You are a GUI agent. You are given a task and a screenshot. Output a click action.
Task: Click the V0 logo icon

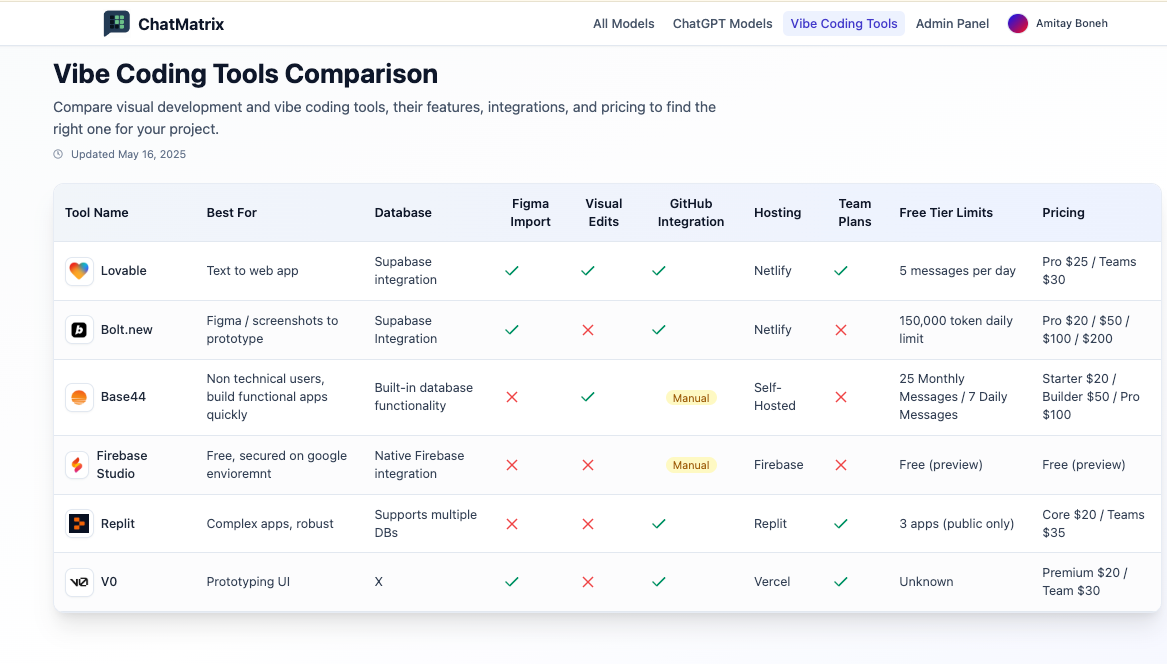(79, 581)
